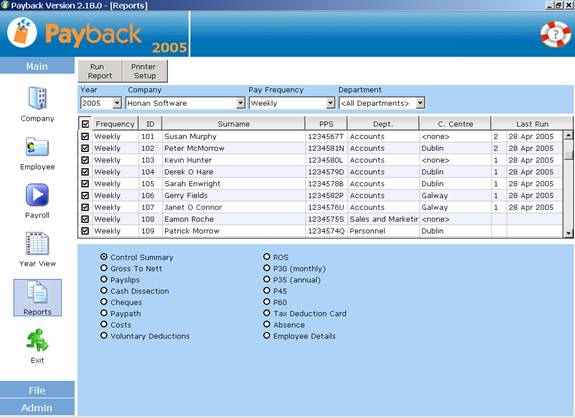Image resolution: width=575 pixels, height=418 pixels.
Task: Click the Sales and Marketing department cell
Action: coord(384,219)
